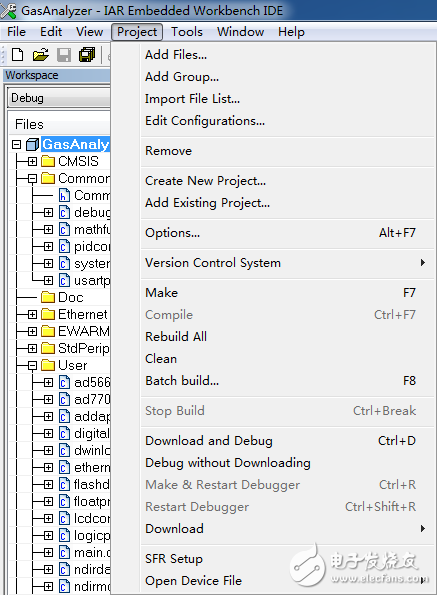Click the header file icon under Common
The width and height of the screenshot is (437, 595).
click(64, 195)
